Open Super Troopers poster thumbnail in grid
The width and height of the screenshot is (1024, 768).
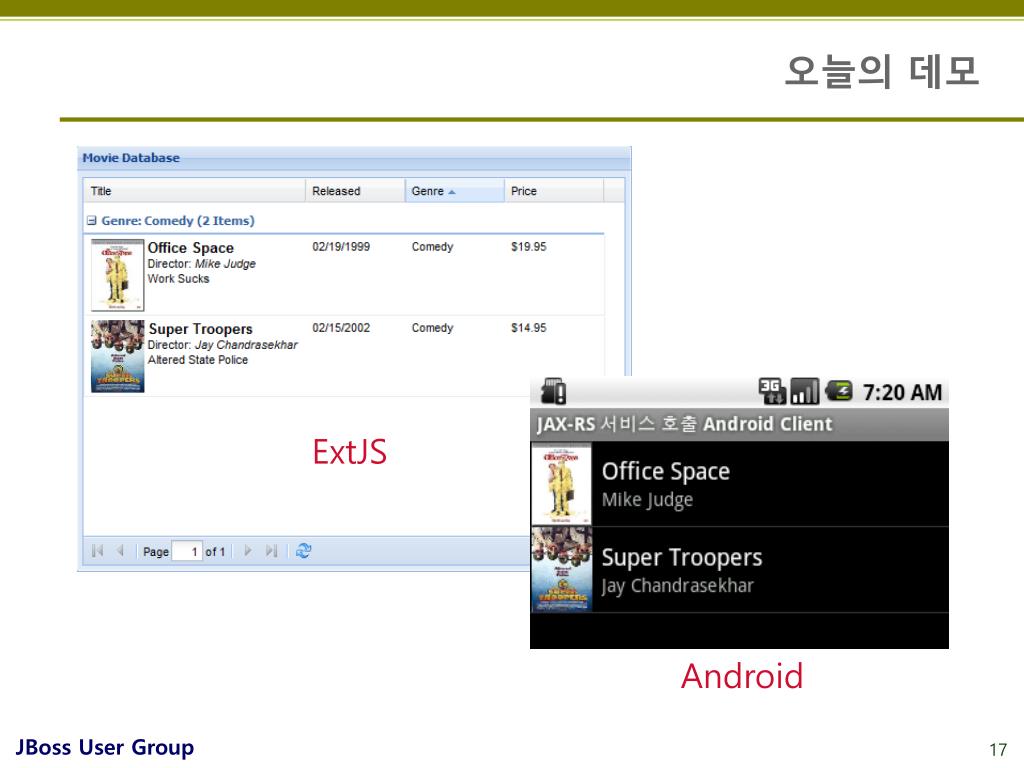pyautogui.click(x=118, y=356)
